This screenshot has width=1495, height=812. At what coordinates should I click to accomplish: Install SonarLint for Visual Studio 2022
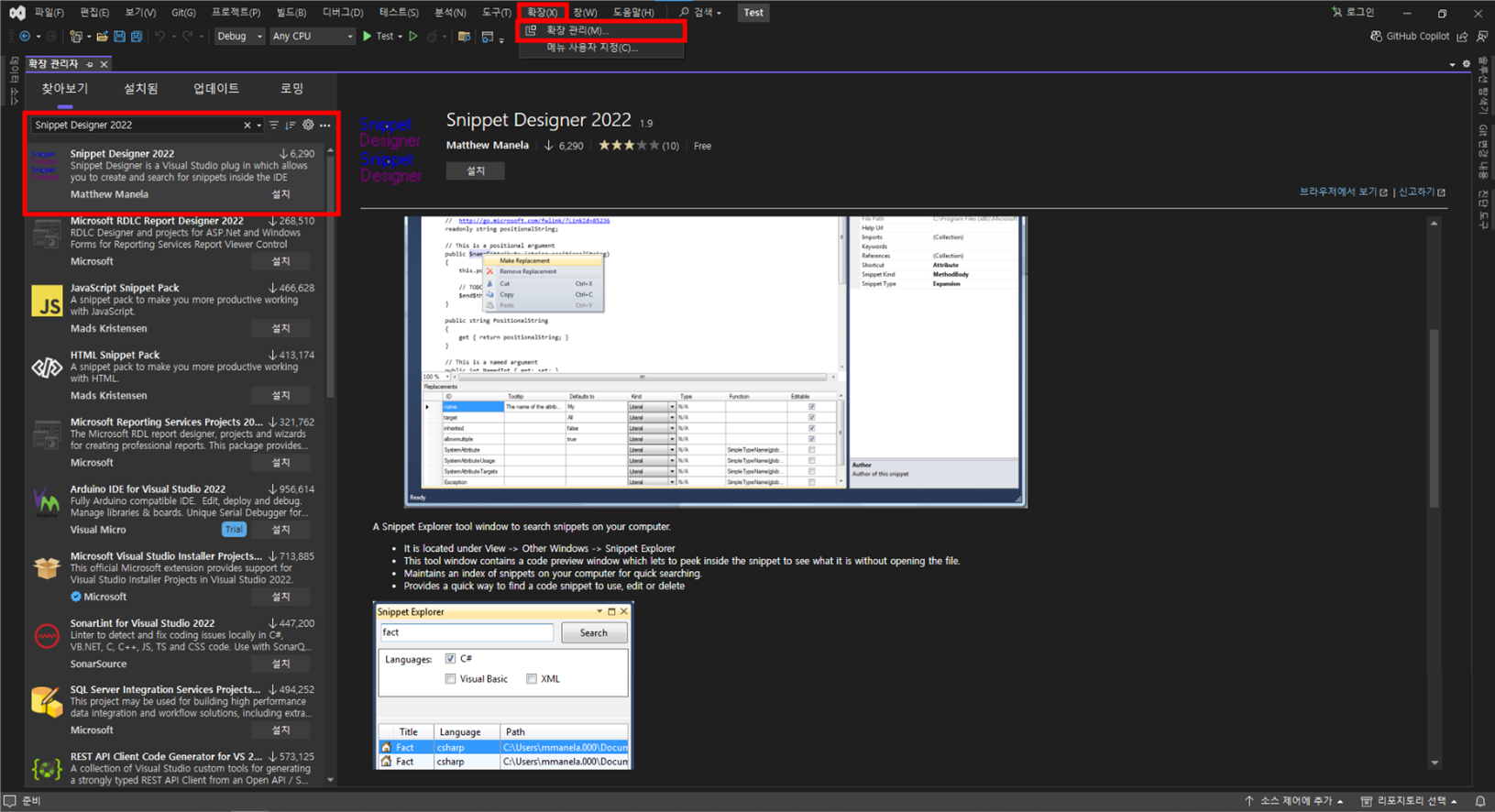[x=280, y=664]
